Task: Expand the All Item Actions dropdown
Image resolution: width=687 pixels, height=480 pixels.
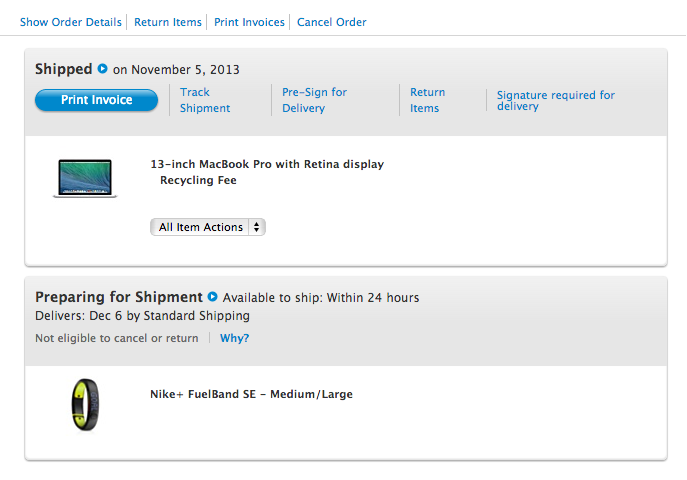Action: coord(208,227)
